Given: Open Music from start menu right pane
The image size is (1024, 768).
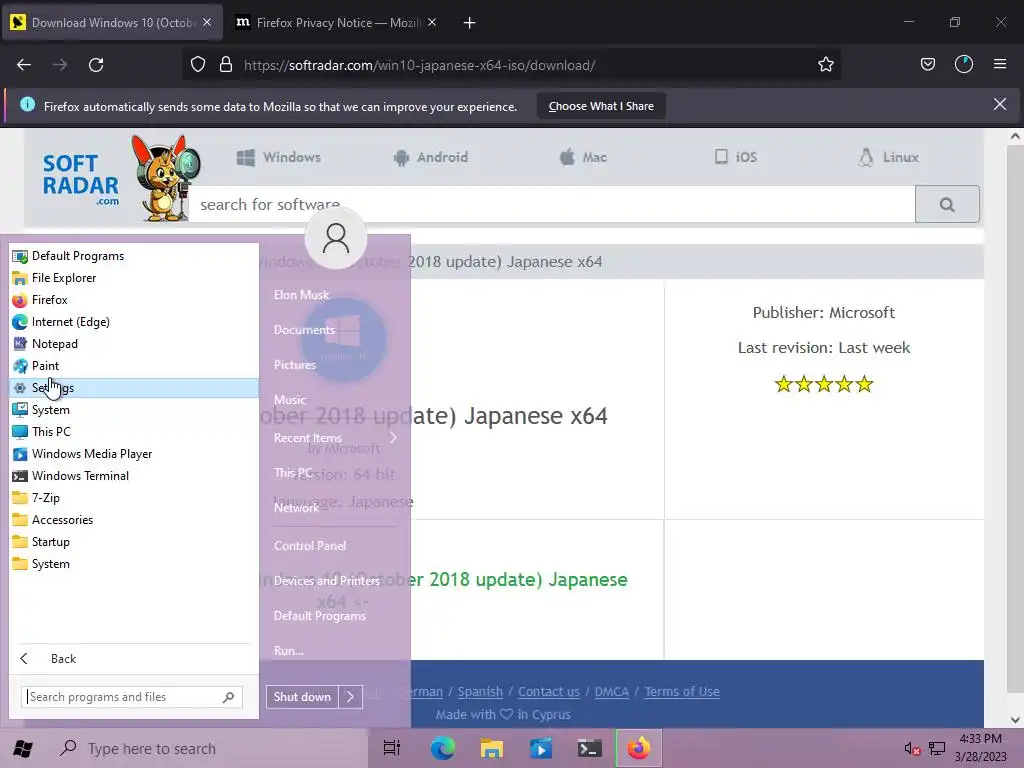Looking at the screenshot, I should 290,400.
